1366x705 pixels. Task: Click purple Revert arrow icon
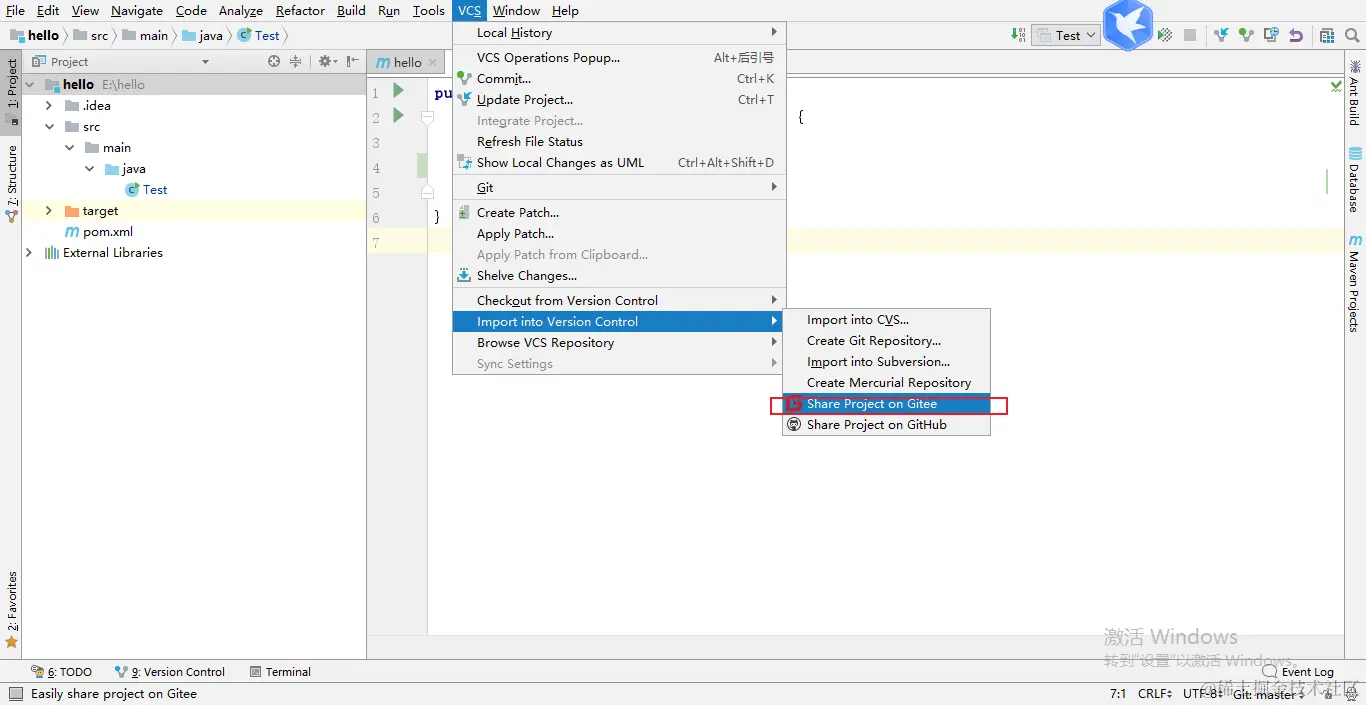pyautogui.click(x=1296, y=35)
